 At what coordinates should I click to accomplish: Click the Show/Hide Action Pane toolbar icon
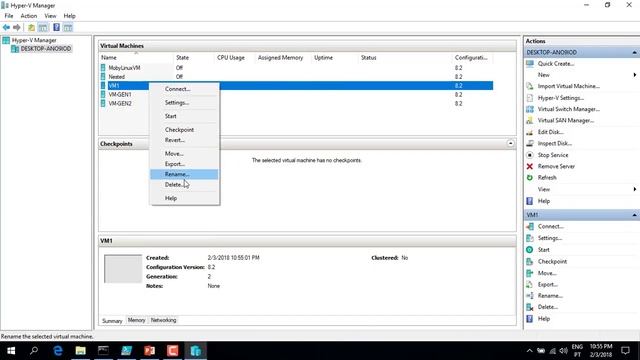tap(68, 27)
